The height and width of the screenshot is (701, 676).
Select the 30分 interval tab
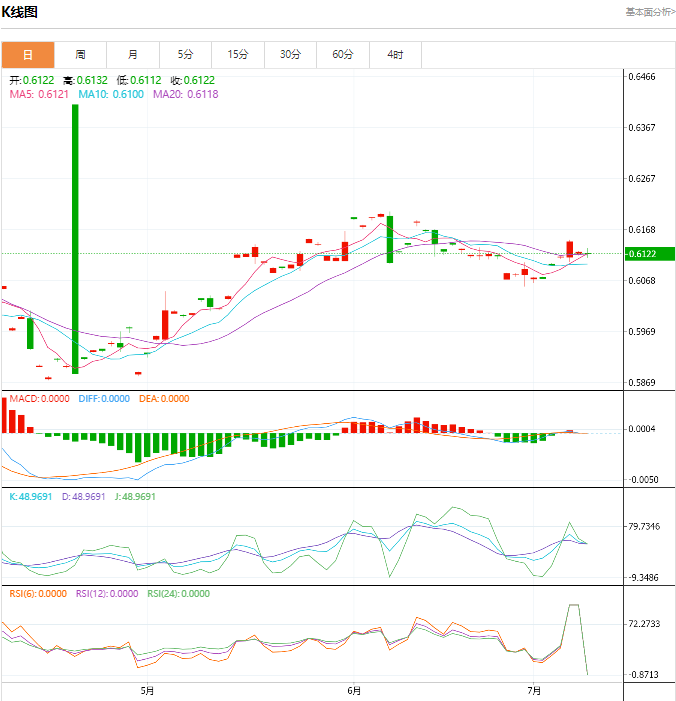[290, 55]
